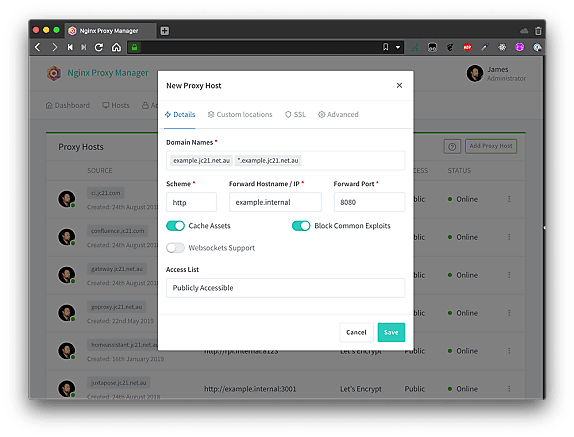574x437 pixels.
Task: Click the Domain Names input field
Action: click(286, 161)
